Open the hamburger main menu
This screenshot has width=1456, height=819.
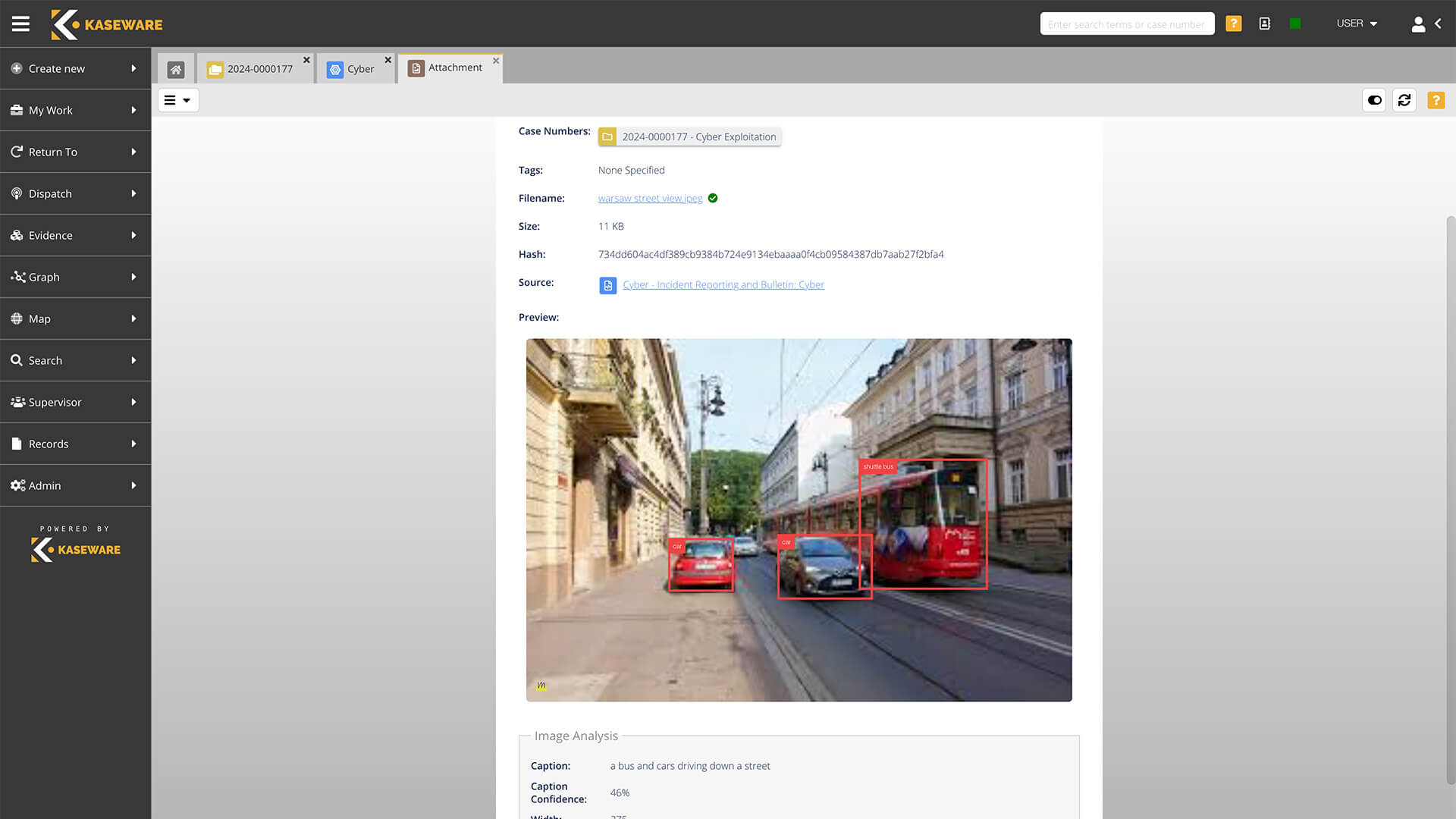(x=20, y=24)
